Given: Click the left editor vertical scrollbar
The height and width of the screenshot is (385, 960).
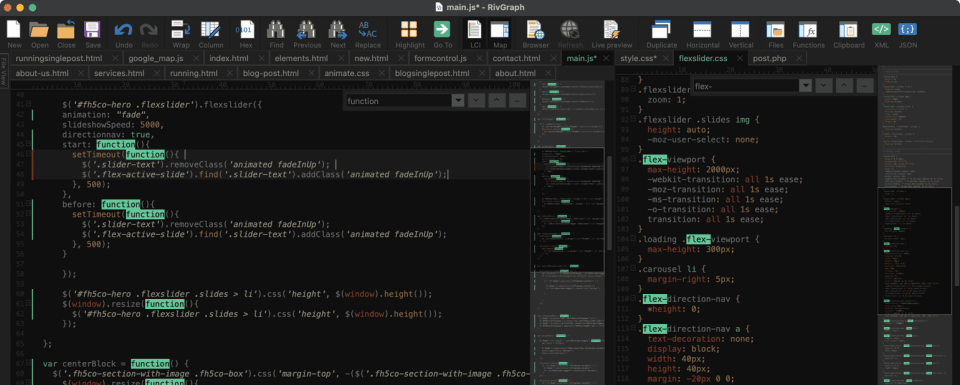Looking at the screenshot, I should coord(609,202).
